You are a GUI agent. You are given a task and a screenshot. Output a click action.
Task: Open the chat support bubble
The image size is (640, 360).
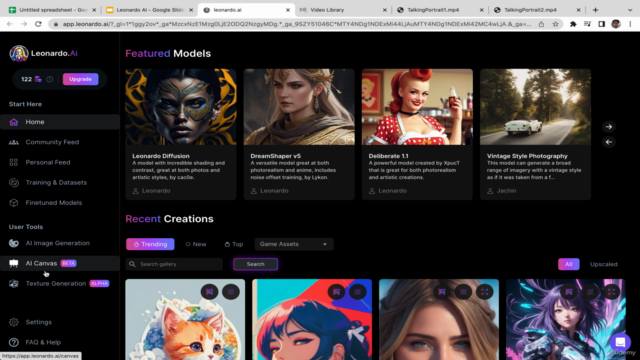620,342
